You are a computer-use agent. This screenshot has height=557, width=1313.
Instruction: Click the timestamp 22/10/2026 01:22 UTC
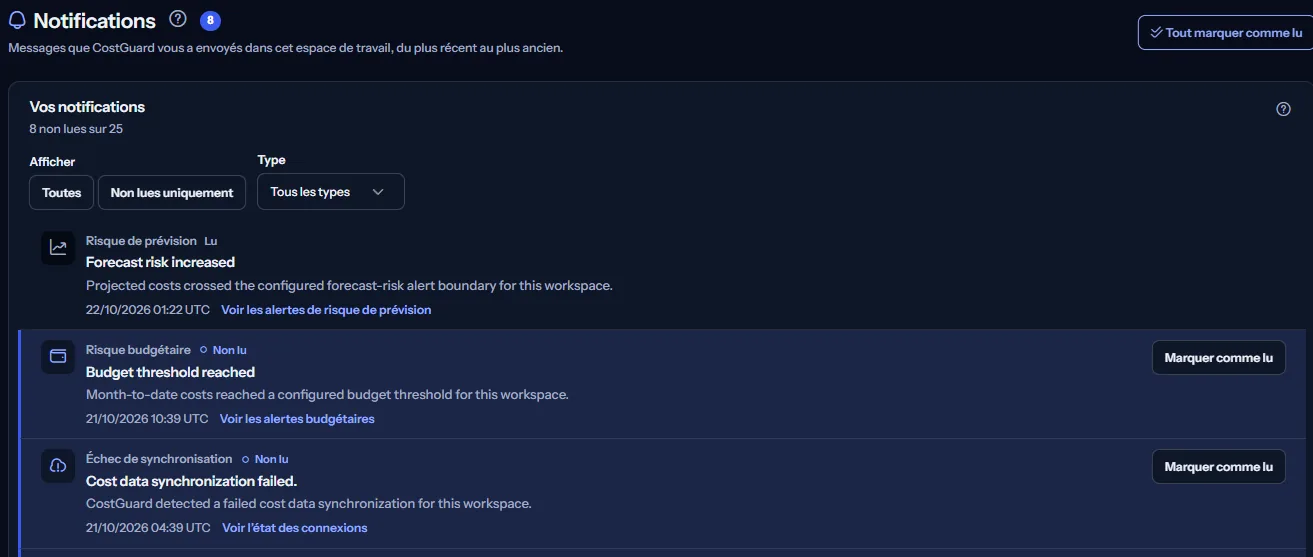[148, 310]
